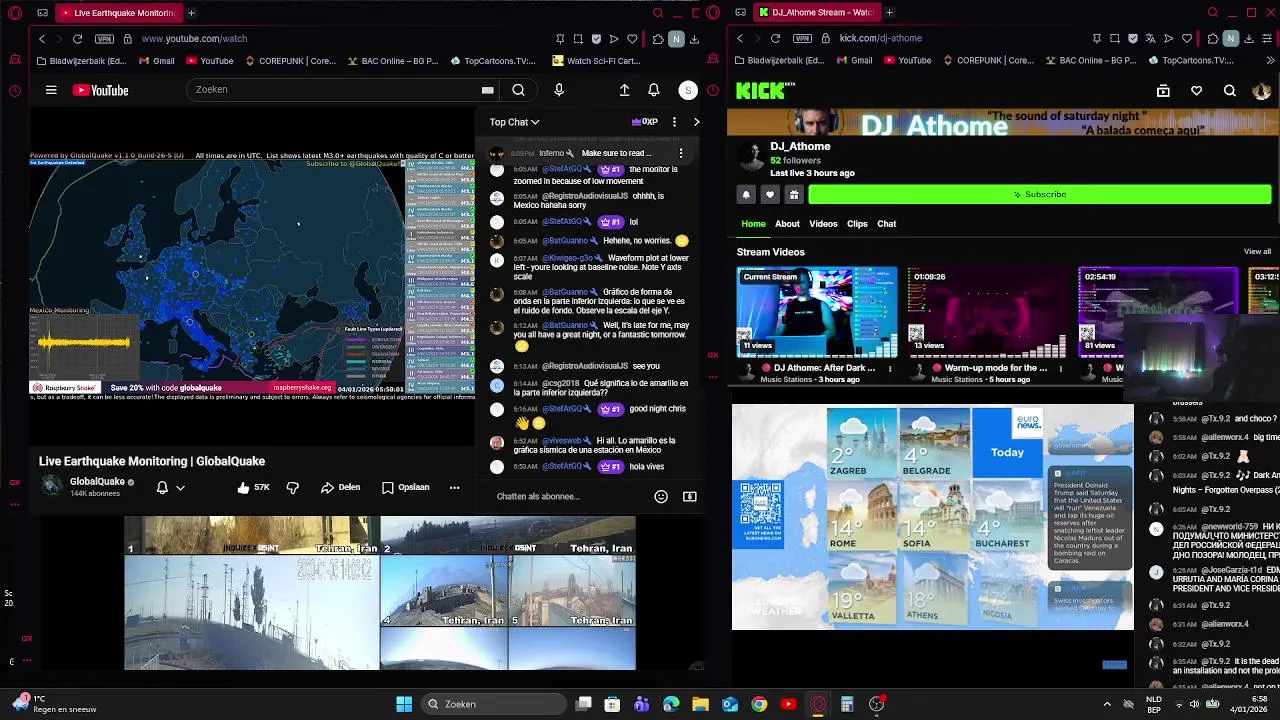
Task: Like the GlobalQuake video (57K)
Action: click(x=254, y=487)
